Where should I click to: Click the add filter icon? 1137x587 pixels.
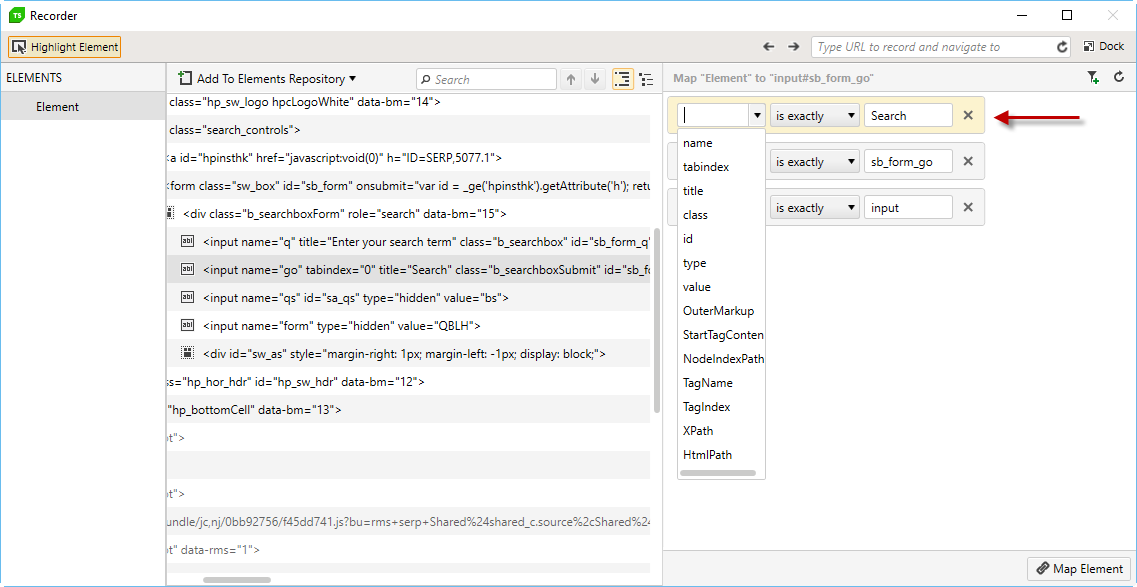(x=1093, y=78)
